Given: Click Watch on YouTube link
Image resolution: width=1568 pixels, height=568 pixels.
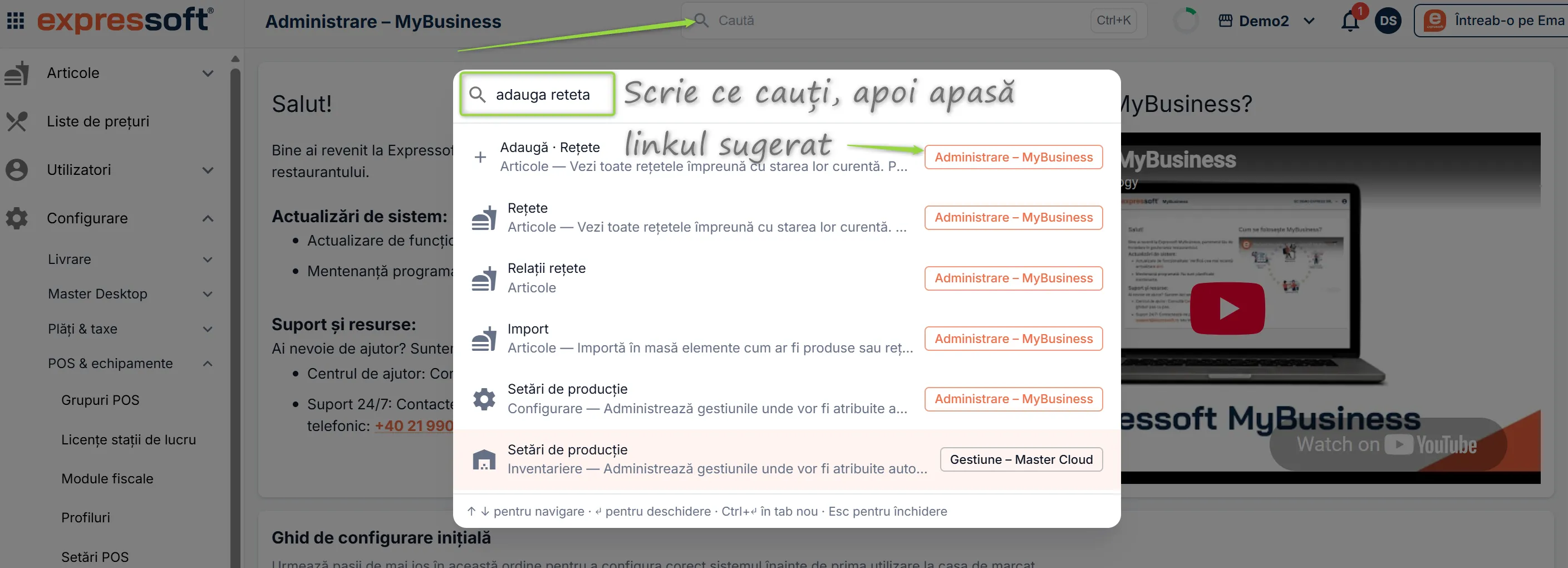Looking at the screenshot, I should coord(1387,444).
